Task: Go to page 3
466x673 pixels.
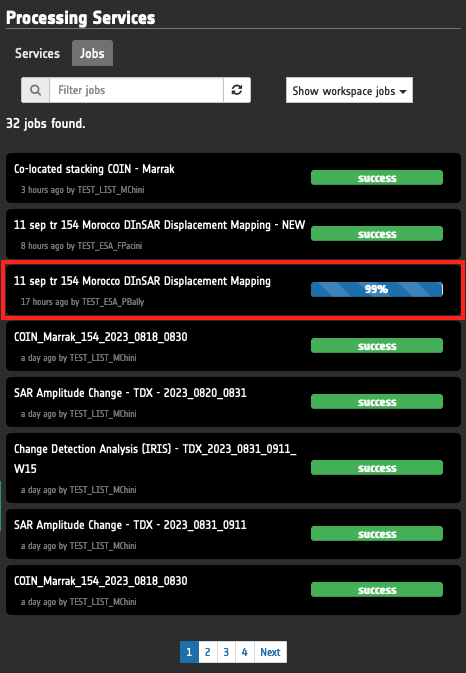Action: 226,652
